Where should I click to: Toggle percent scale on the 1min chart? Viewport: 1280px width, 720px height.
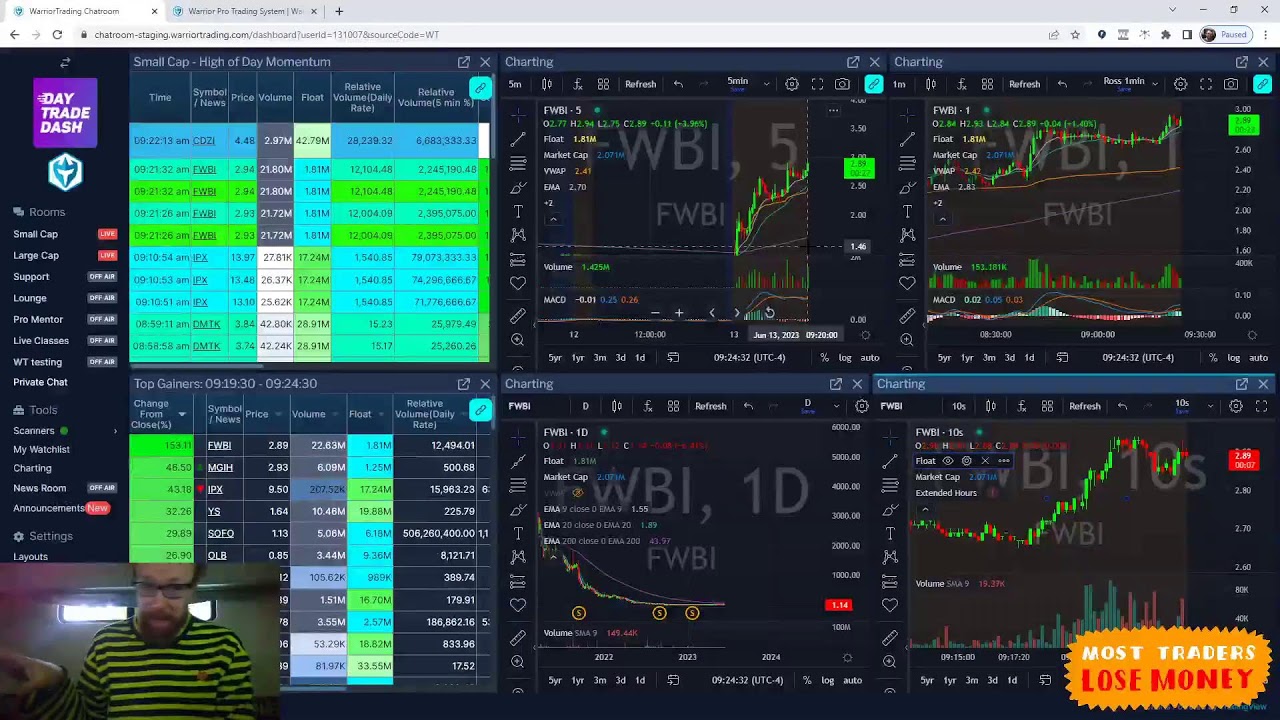pos(1213,358)
